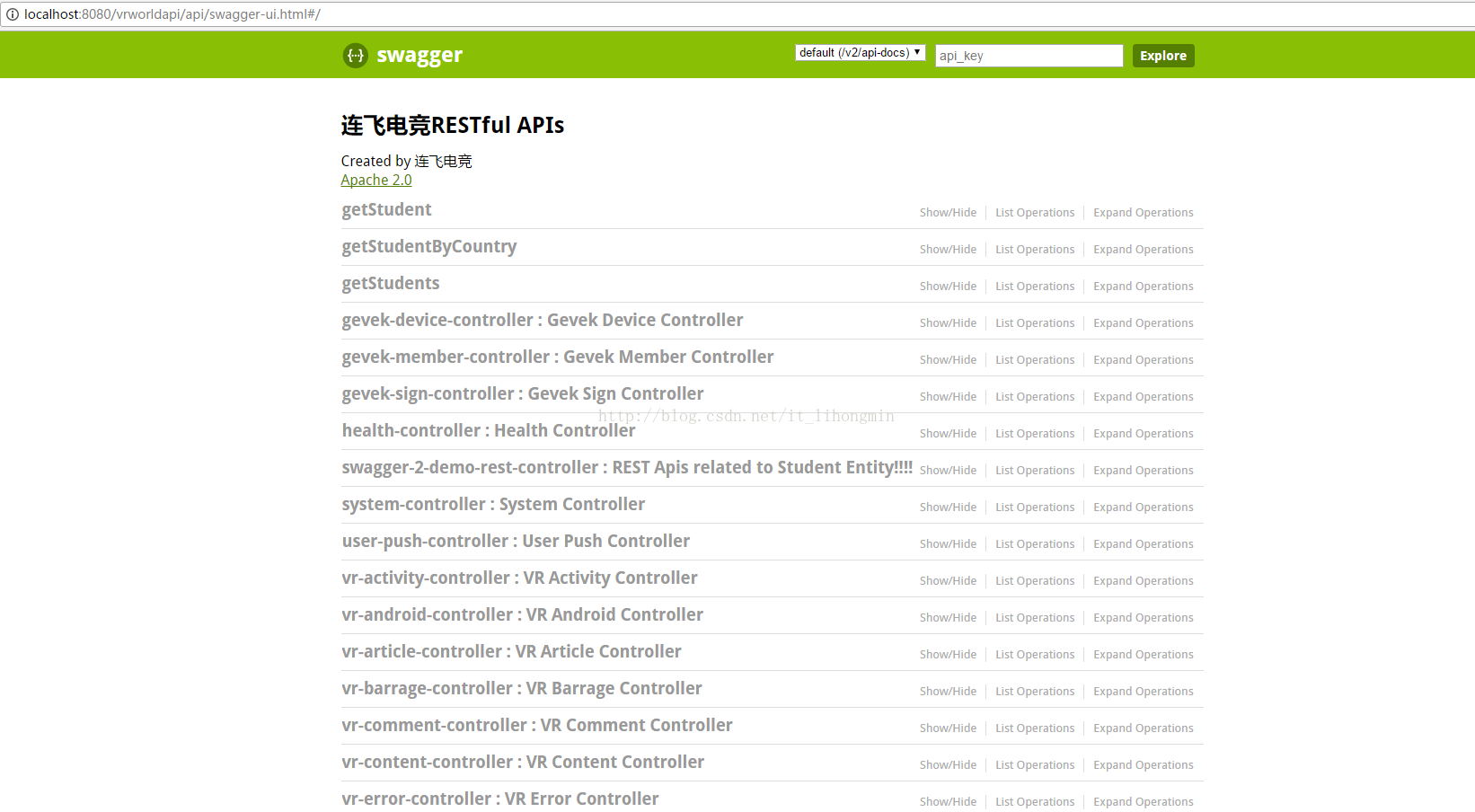Open the Apache 2.0 license link
This screenshot has width=1475, height=812.
pyautogui.click(x=376, y=180)
